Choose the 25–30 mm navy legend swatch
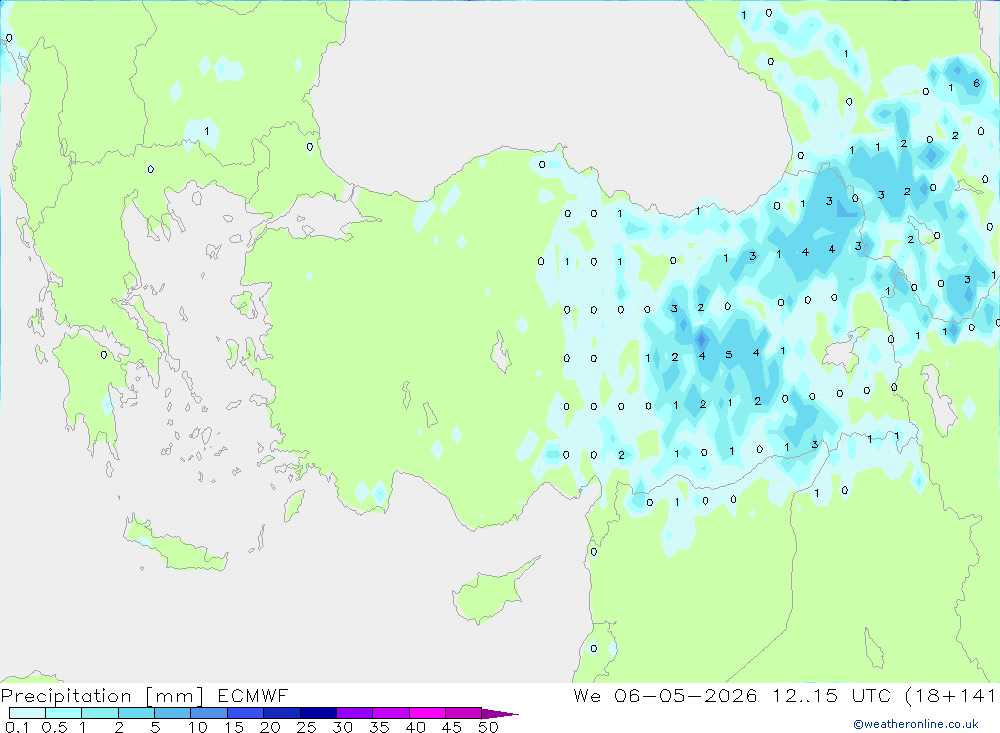 (318, 713)
